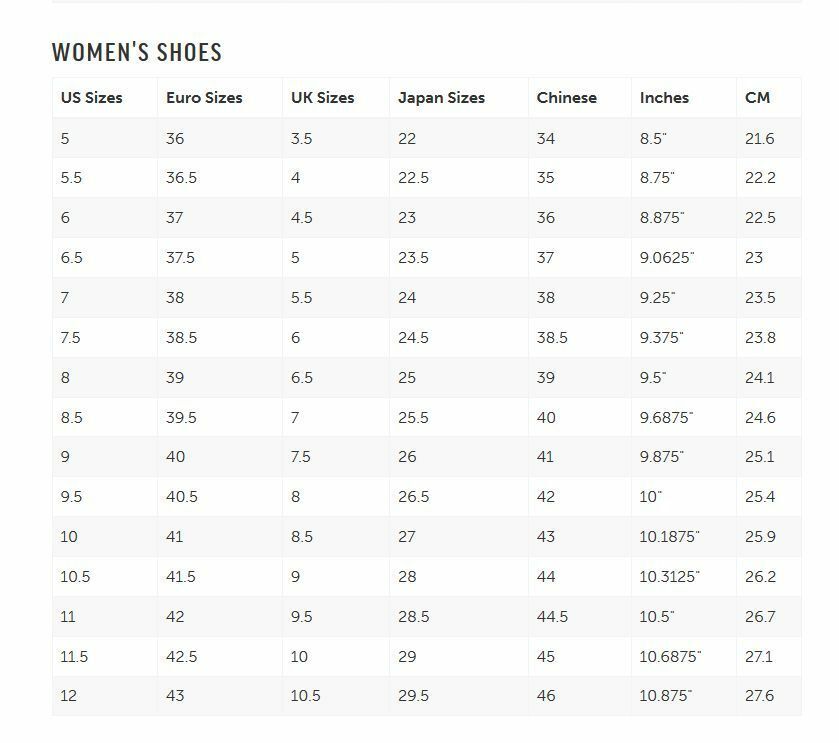Select the UK Sizes header cell
The width and height of the screenshot is (839, 743).
tap(322, 98)
